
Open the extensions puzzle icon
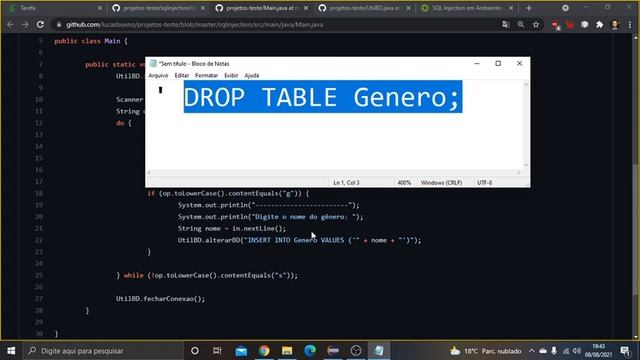[600, 25]
